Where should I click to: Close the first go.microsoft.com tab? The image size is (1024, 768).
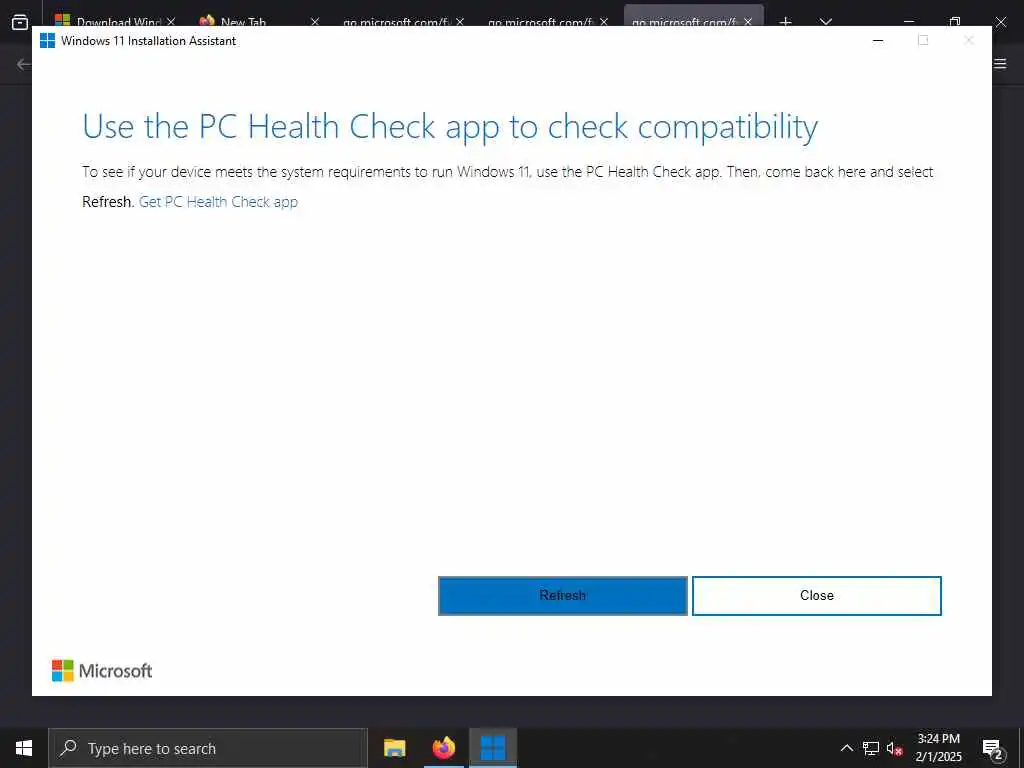pyautogui.click(x=460, y=22)
